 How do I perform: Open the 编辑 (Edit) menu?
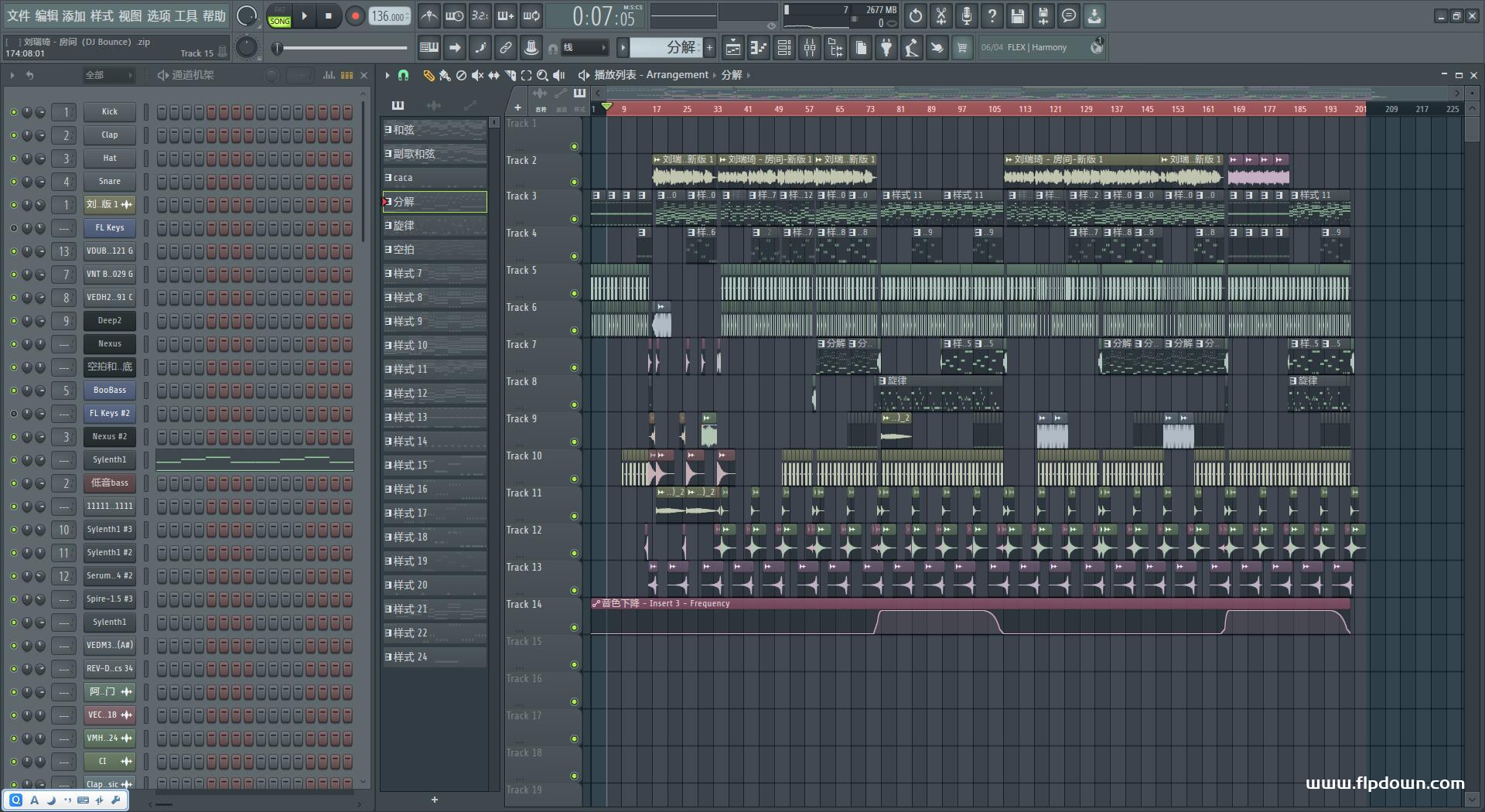pyautogui.click(x=46, y=15)
